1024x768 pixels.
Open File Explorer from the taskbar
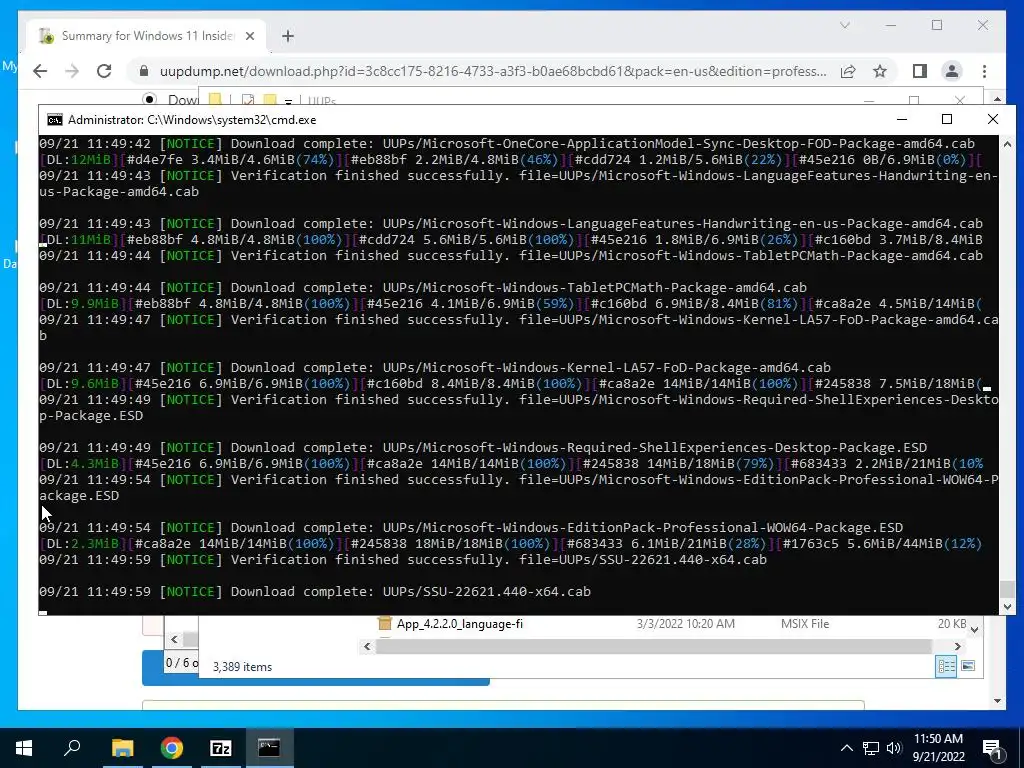point(122,748)
